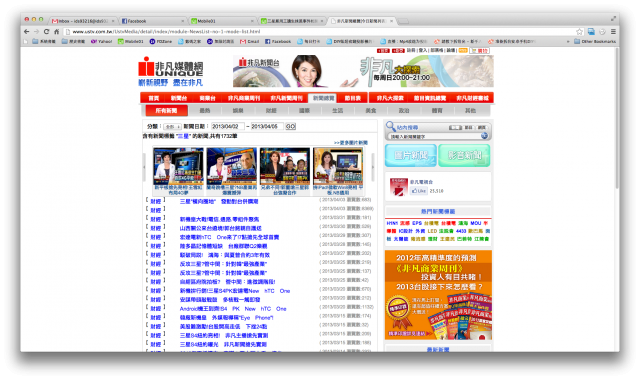Select the 美食 news category tab
Image resolution: width=640 pixels, height=380 pixels.
tap(371, 111)
